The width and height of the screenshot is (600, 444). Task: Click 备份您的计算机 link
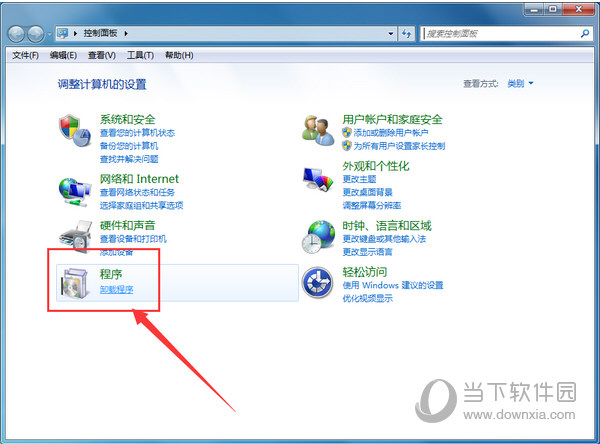click(129, 146)
